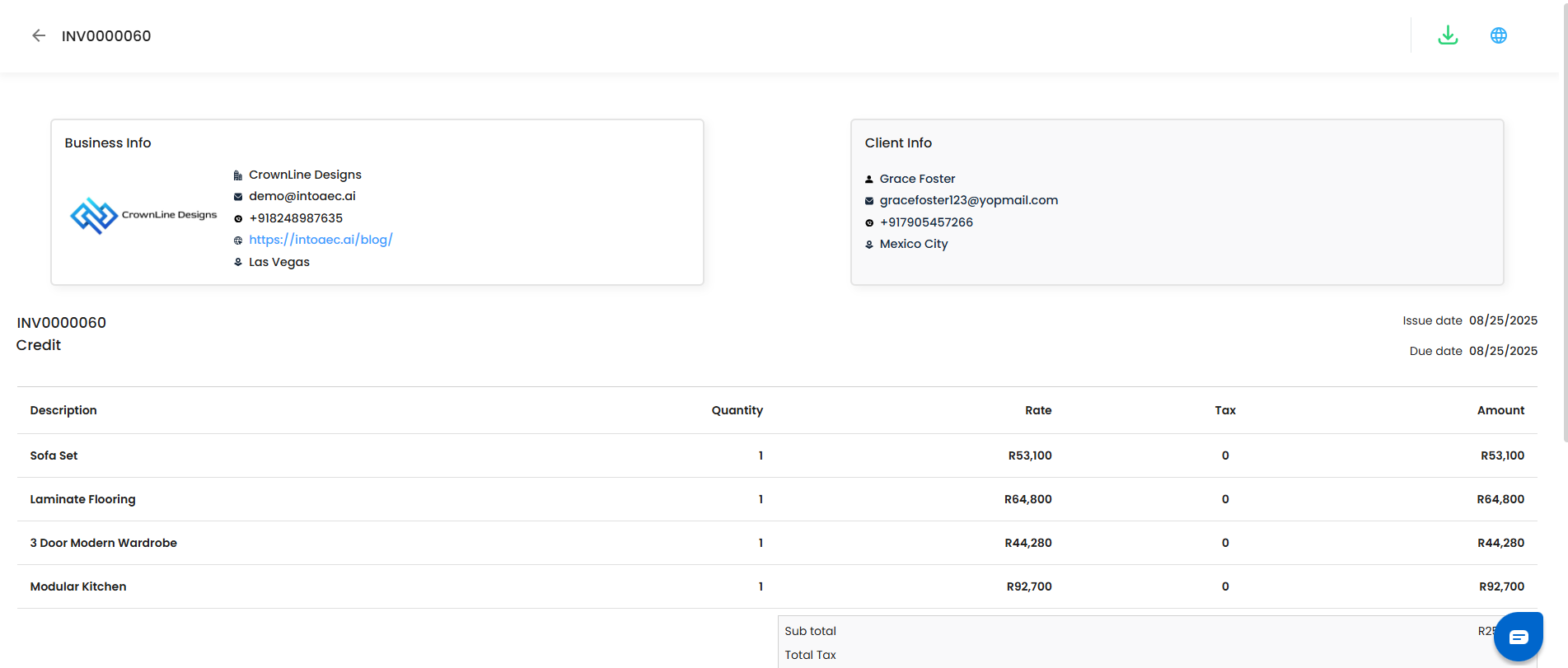1568x668 pixels.
Task: Open the language globe icon
Action: (1499, 35)
